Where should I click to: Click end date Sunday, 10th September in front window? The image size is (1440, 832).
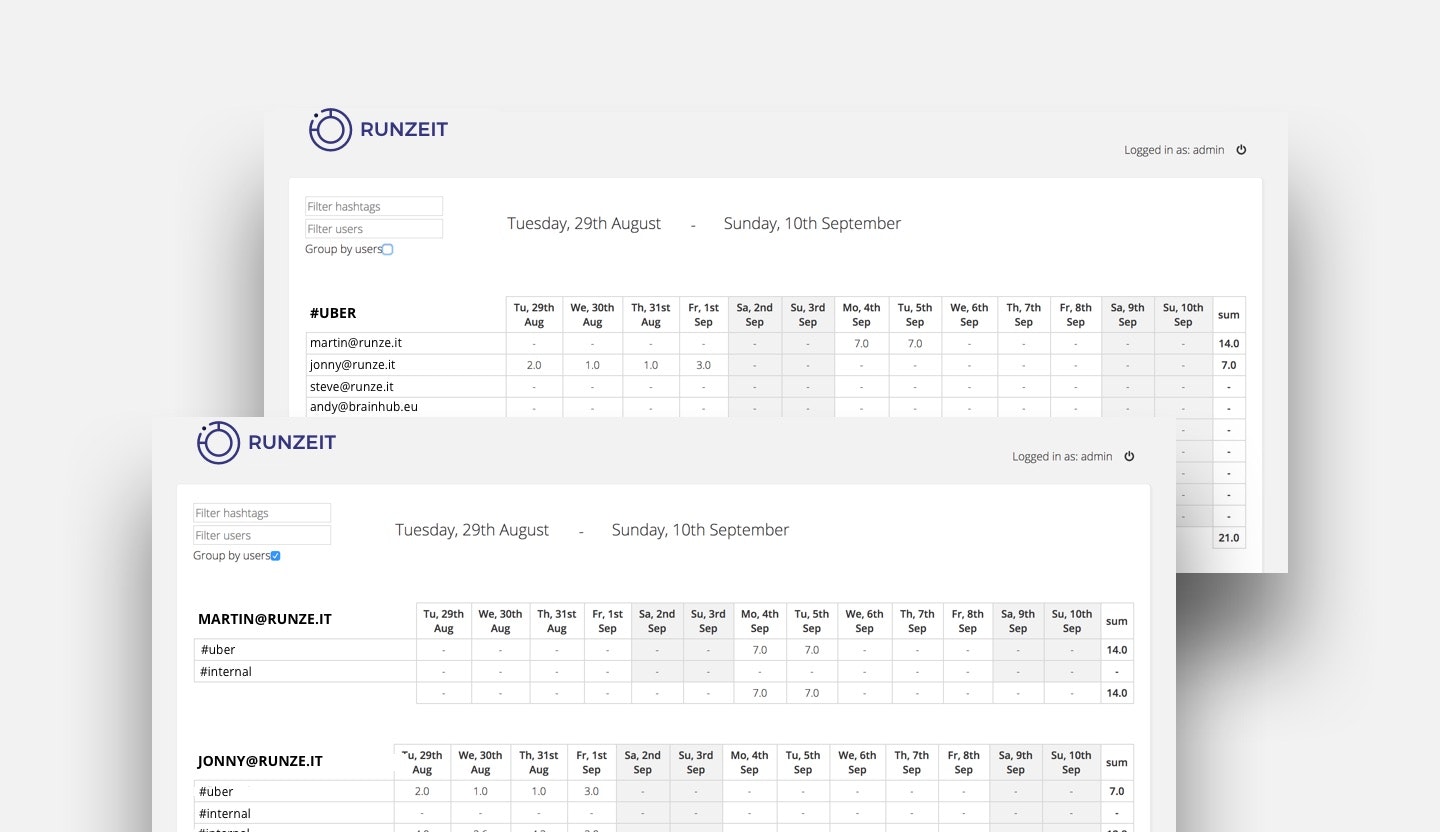[700, 530]
